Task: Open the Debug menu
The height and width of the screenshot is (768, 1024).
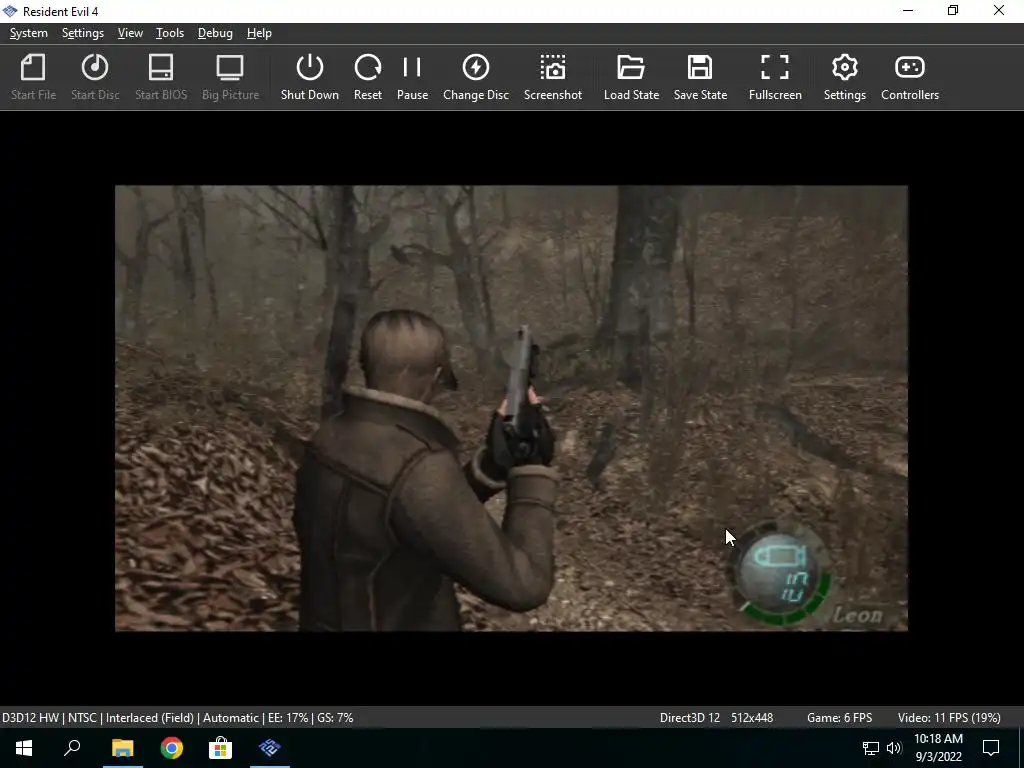Action: (215, 33)
